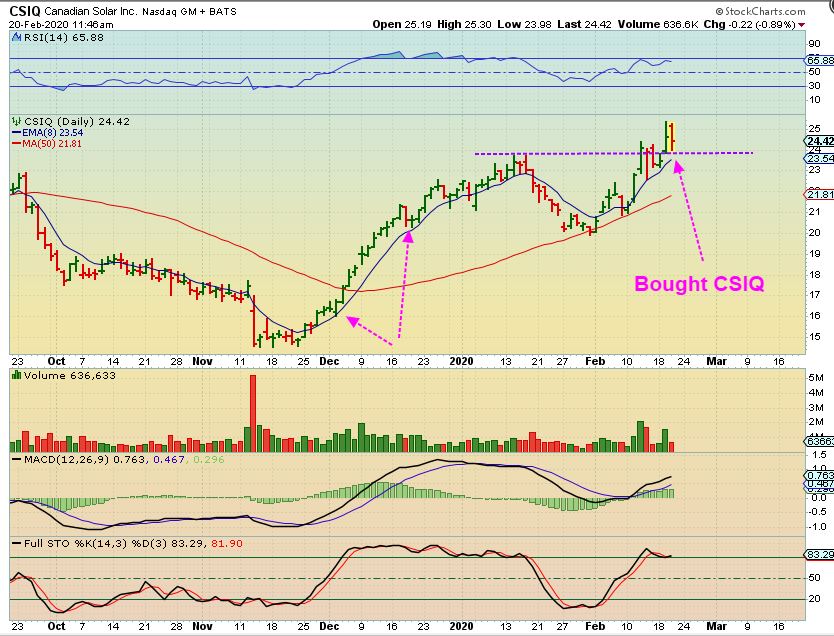Click the small line icon beside RSI(14)
834x636 pixels.
click(x=15, y=38)
